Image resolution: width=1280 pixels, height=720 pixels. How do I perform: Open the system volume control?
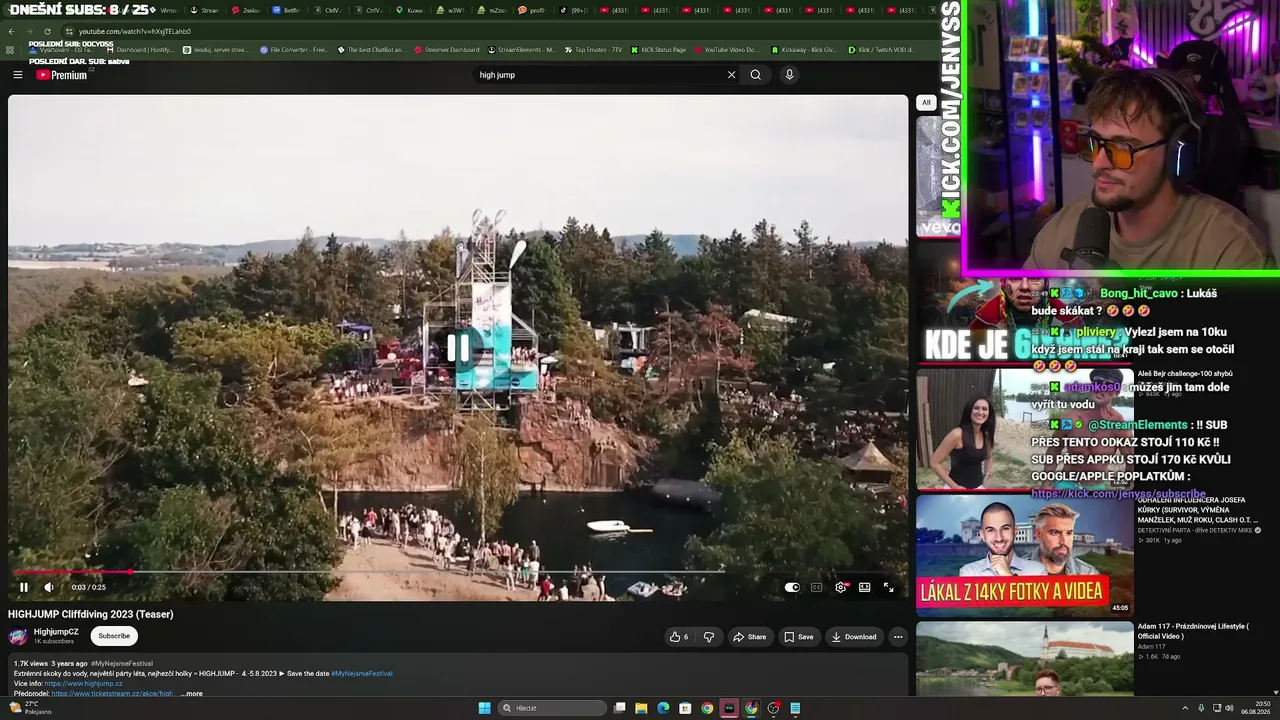pyautogui.click(x=1229, y=708)
